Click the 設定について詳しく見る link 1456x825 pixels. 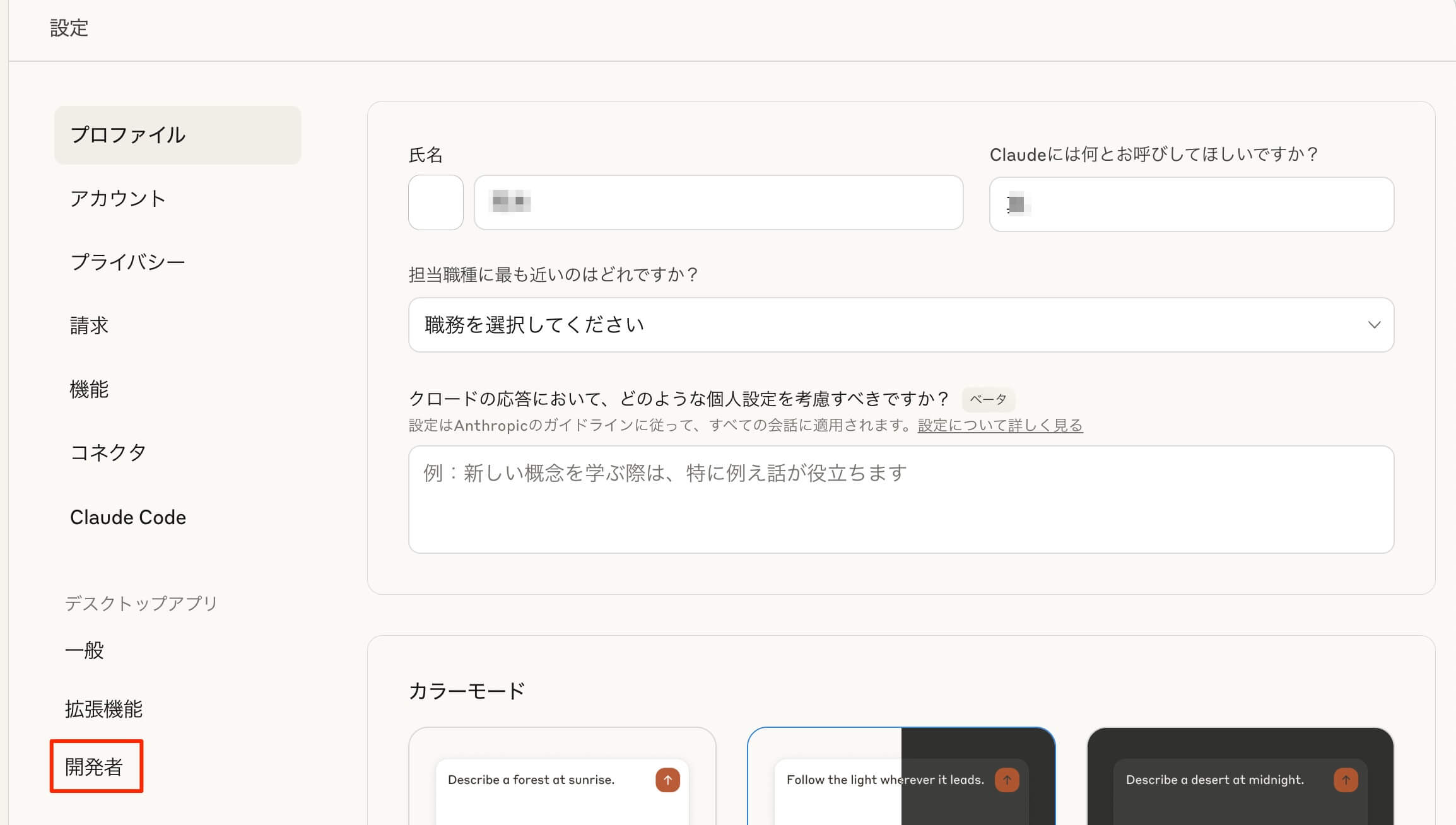1000,425
